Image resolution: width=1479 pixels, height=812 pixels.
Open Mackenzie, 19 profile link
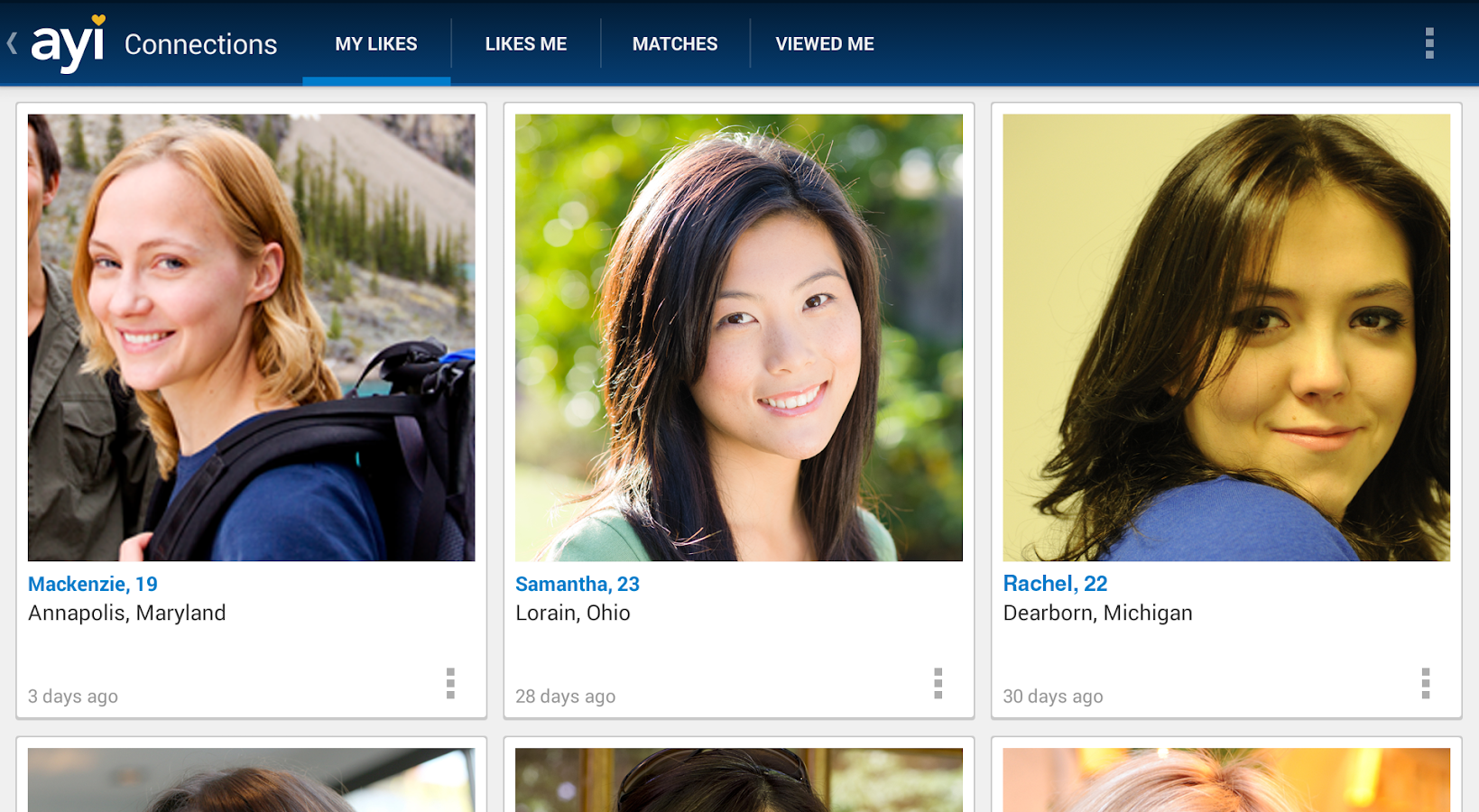[x=93, y=584]
